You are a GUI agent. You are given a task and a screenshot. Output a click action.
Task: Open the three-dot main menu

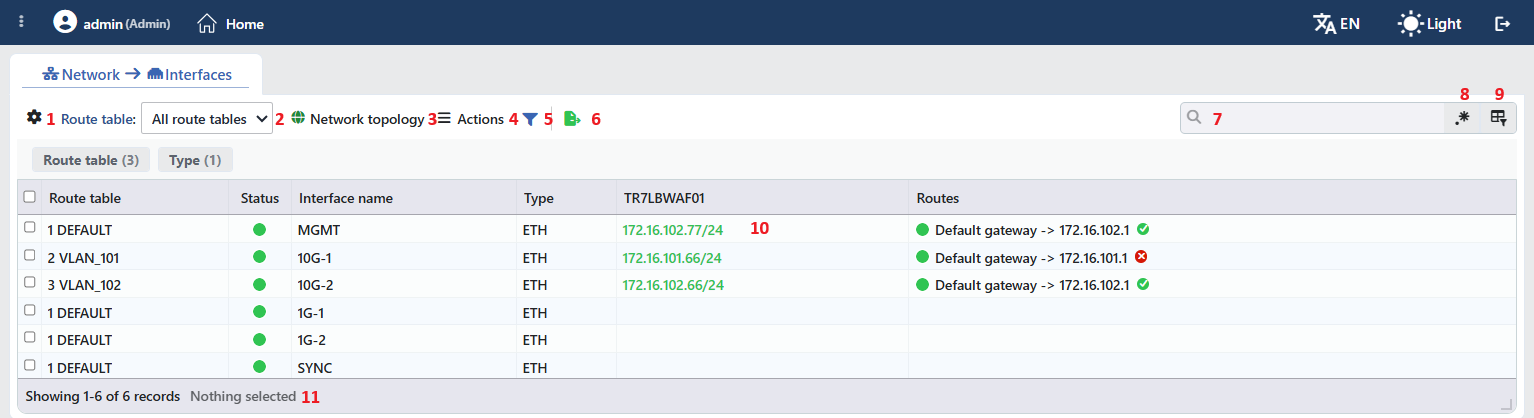coord(21,22)
